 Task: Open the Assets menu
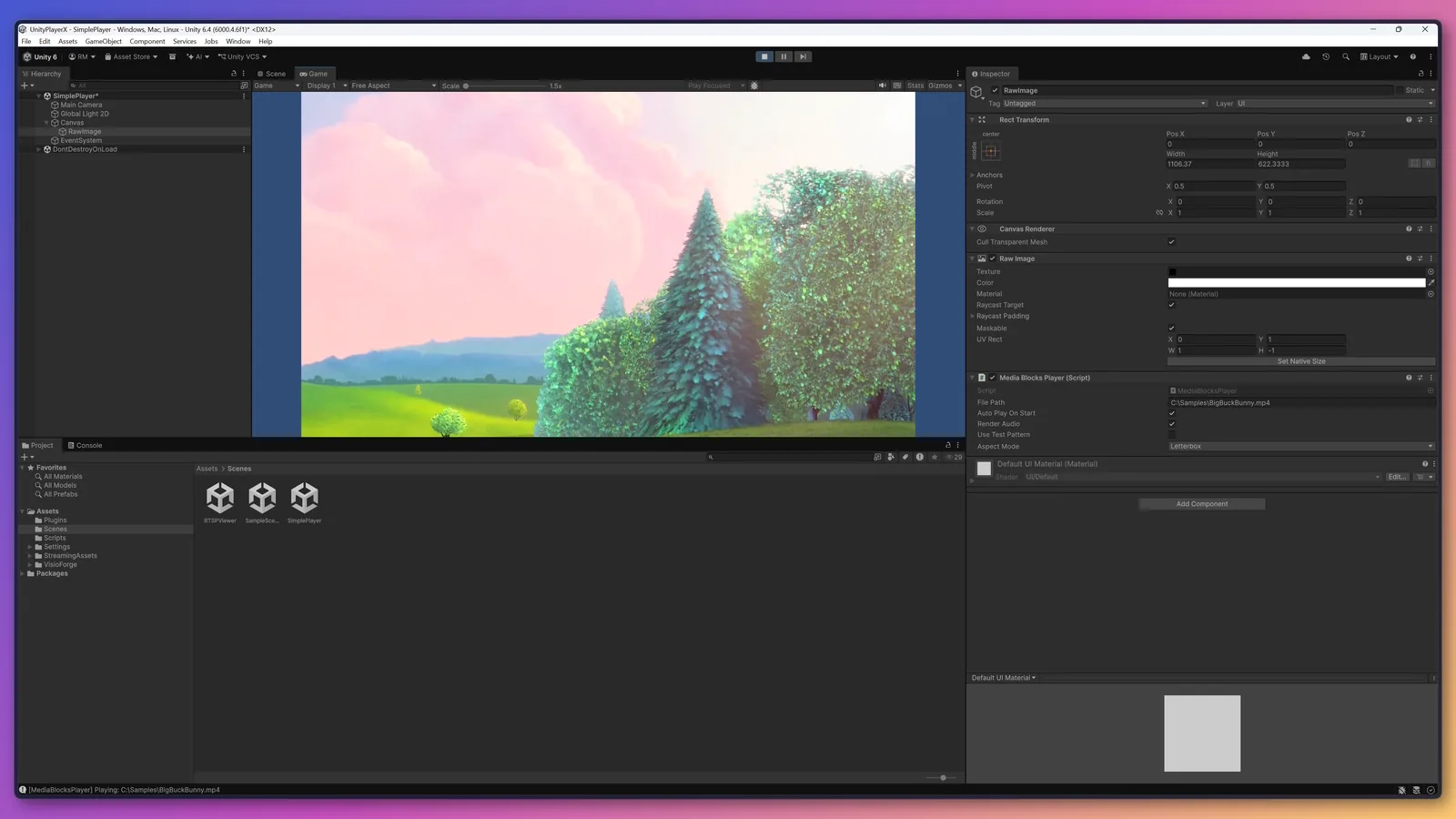(x=68, y=41)
